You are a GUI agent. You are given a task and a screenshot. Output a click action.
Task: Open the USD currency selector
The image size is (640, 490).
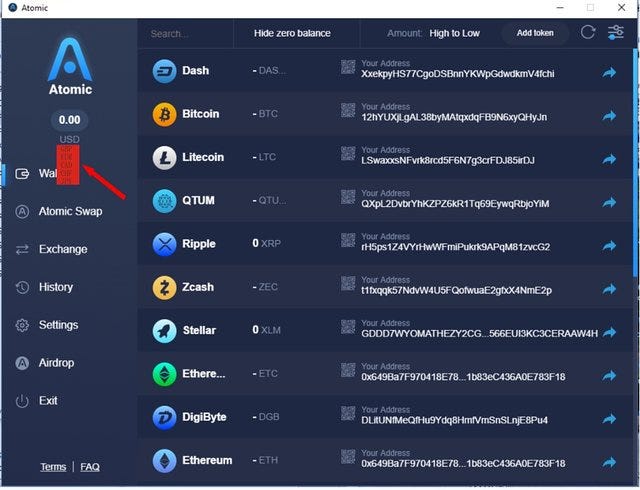69,139
